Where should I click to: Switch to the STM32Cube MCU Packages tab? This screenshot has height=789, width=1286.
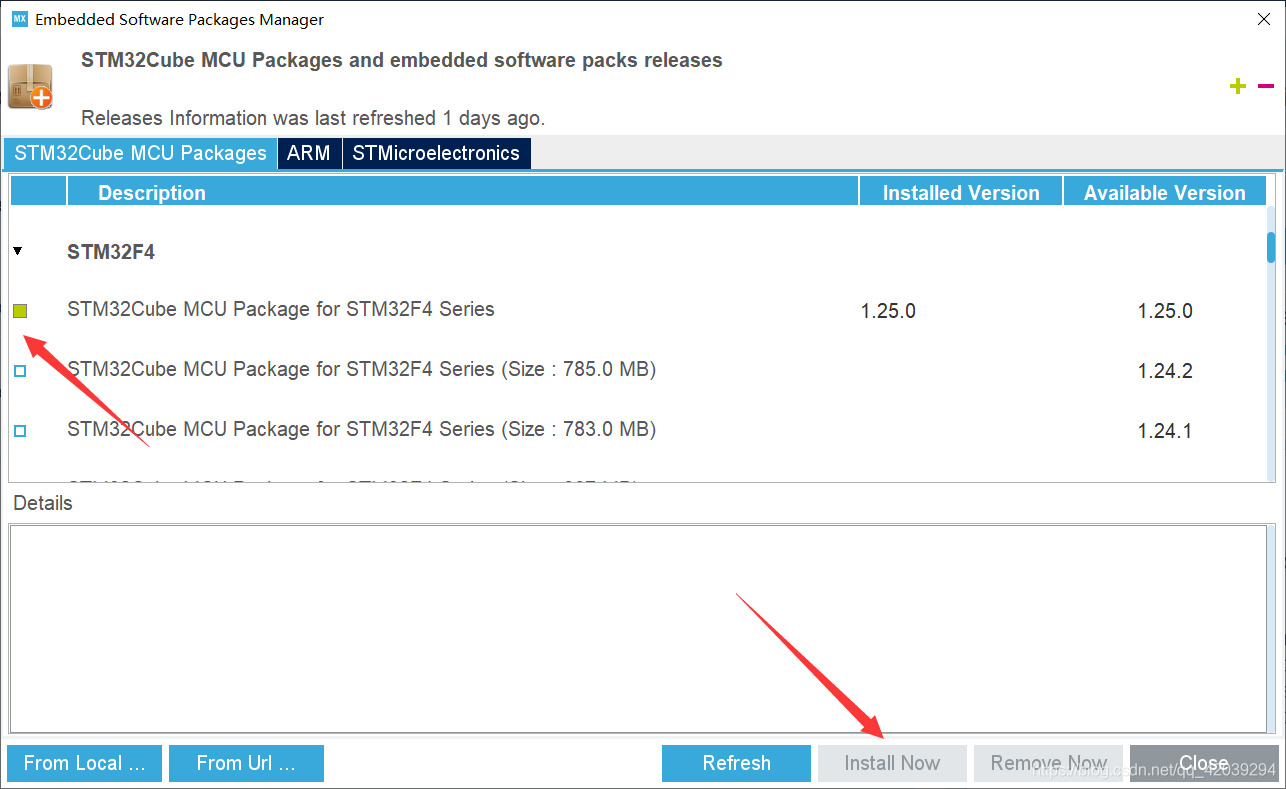[x=140, y=153]
